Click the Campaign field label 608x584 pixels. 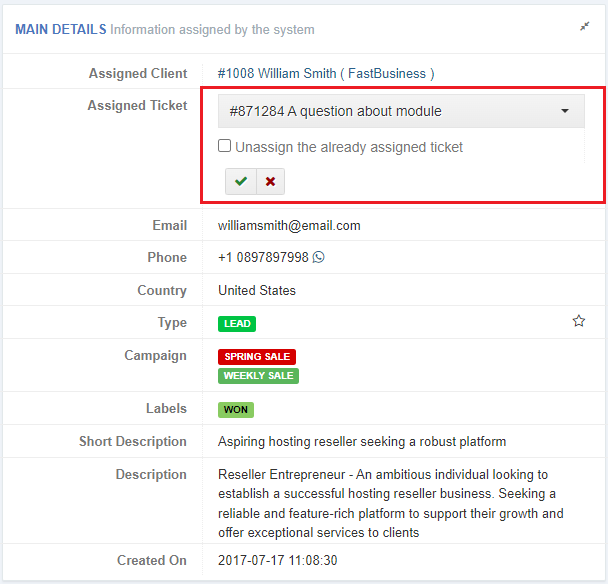[155, 356]
